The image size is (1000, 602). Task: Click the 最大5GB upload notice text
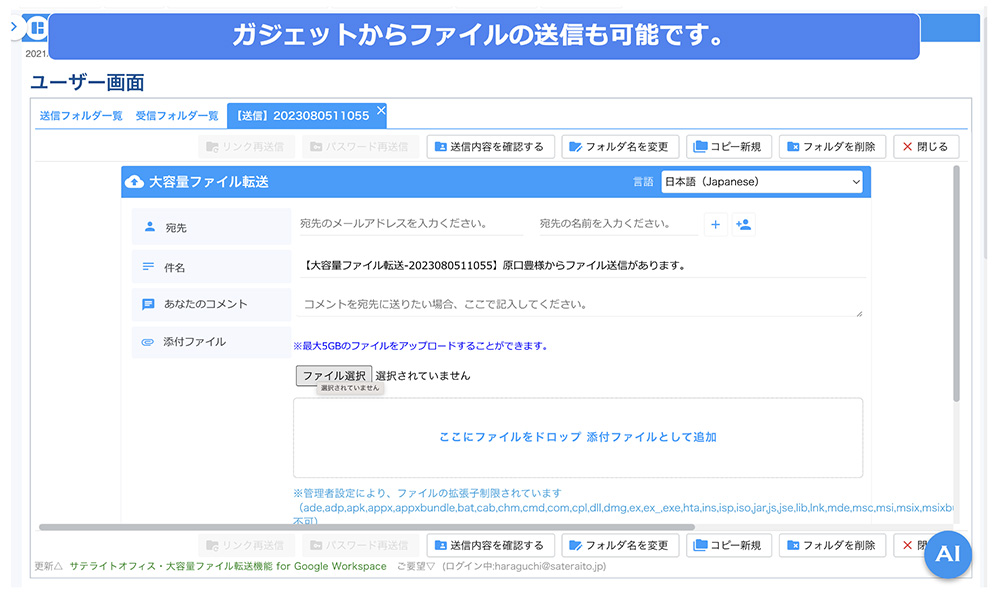[421, 346]
